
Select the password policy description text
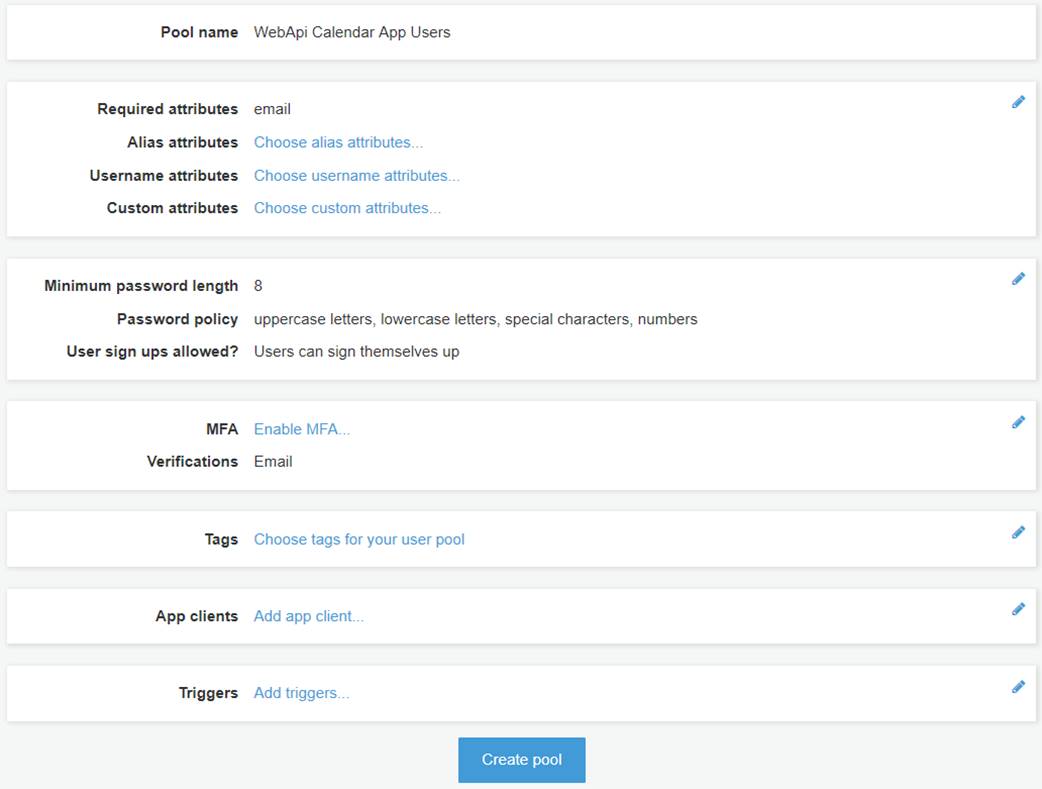pos(475,319)
